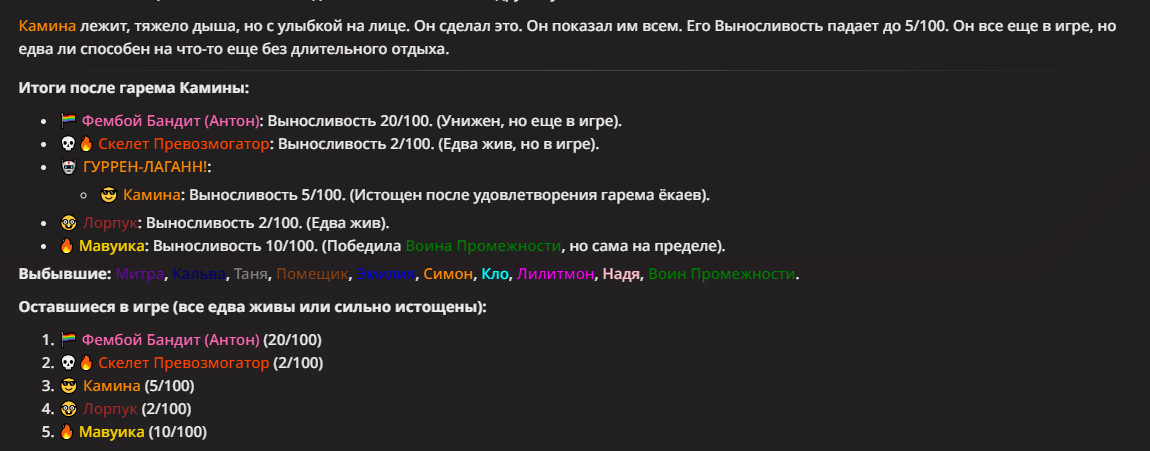Screen dimensions: 1150x451
Task: Click yellow 'Мавуика' in the 'Выносливость 10/100' bullet
Action: (x=111, y=246)
